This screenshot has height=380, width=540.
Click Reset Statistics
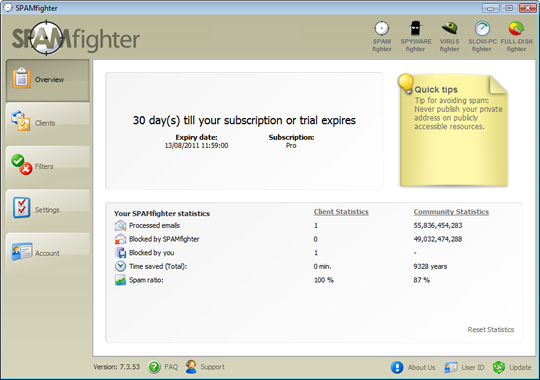[x=491, y=330]
